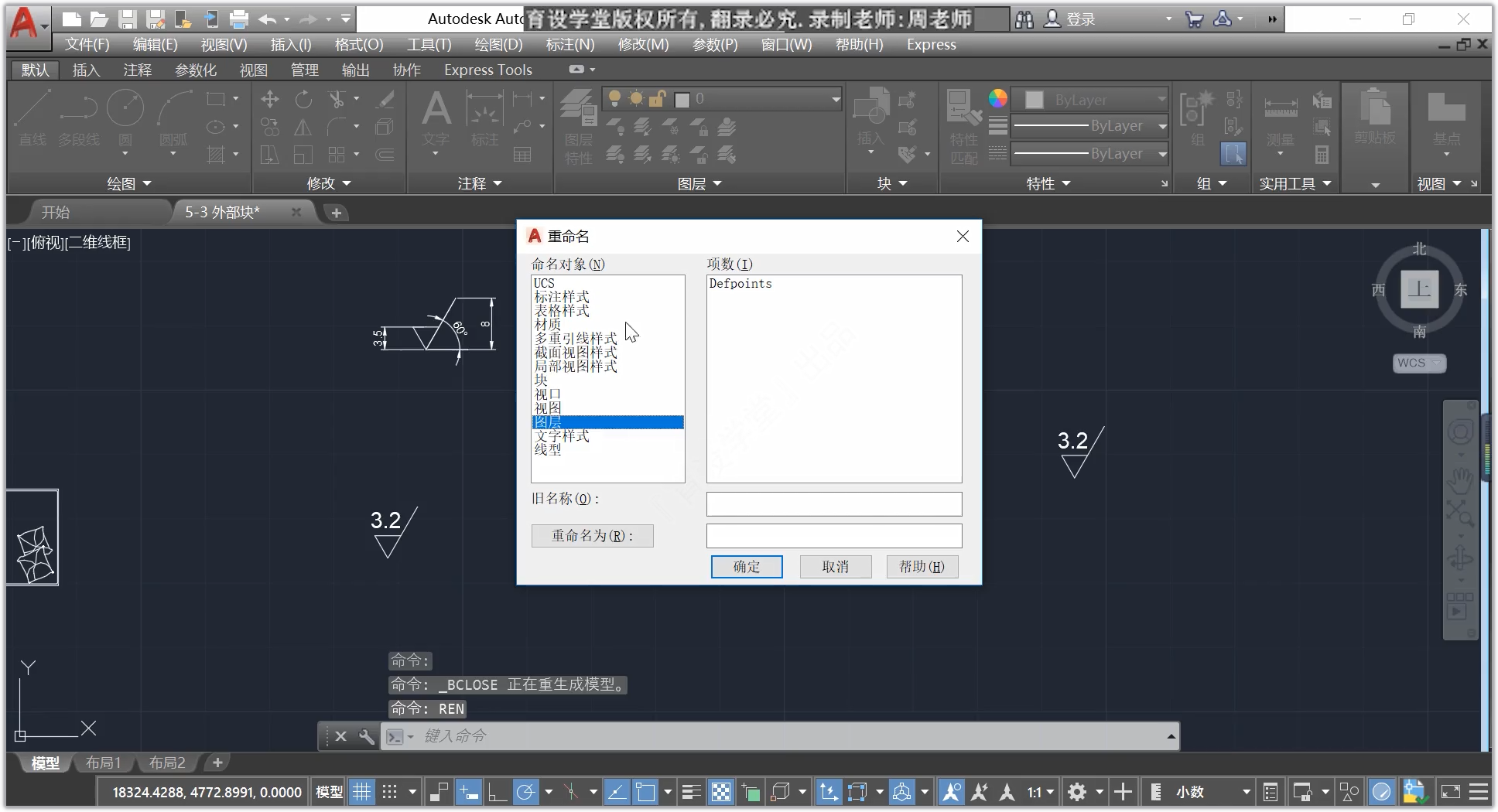
Task: Click the Move tool icon
Action: tap(270, 99)
